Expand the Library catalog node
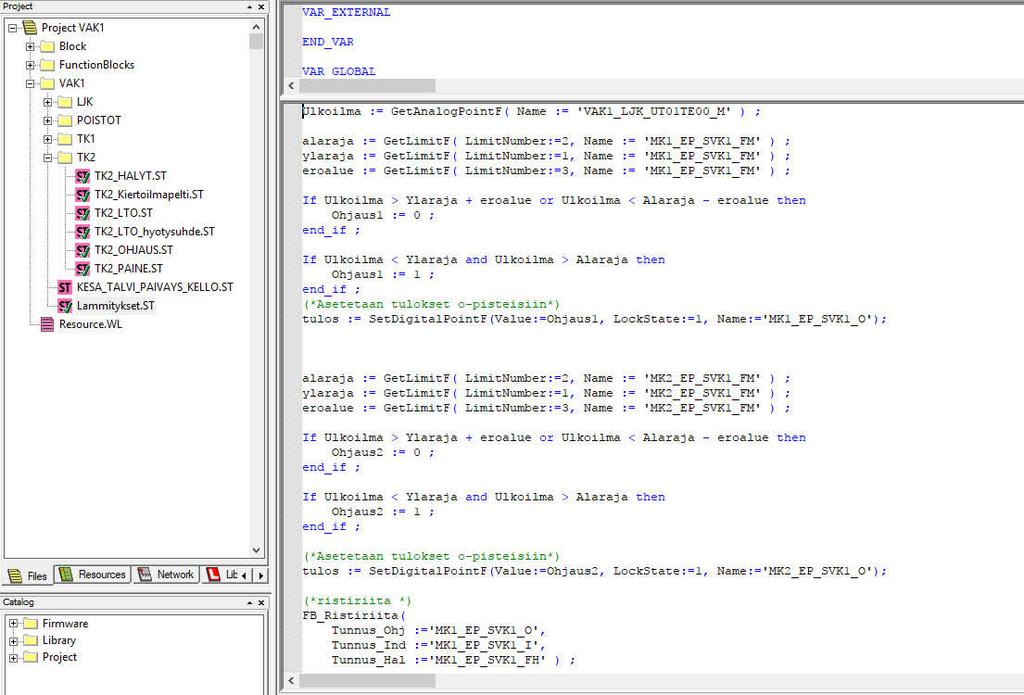1024x695 pixels. [13, 640]
